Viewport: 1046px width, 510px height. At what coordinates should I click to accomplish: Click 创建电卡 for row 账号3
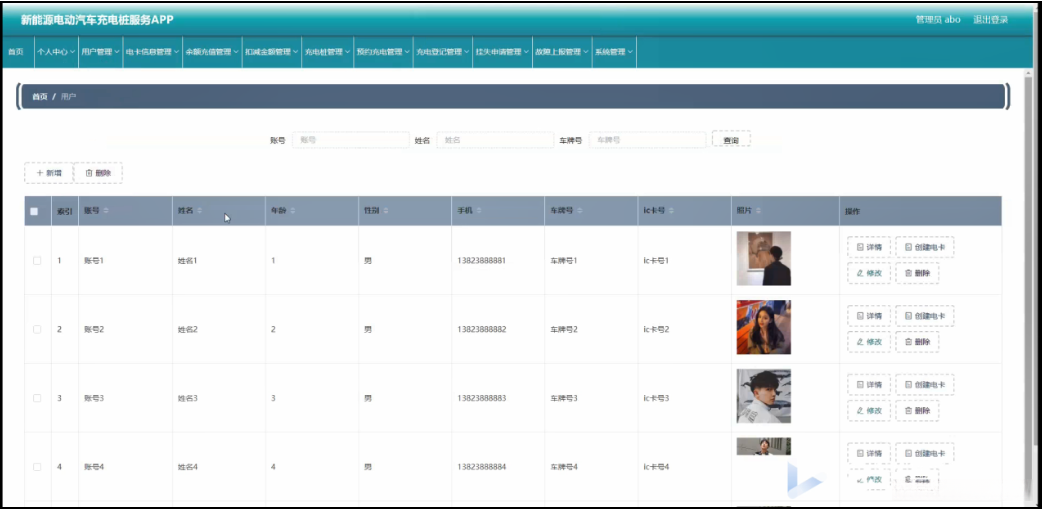925,385
